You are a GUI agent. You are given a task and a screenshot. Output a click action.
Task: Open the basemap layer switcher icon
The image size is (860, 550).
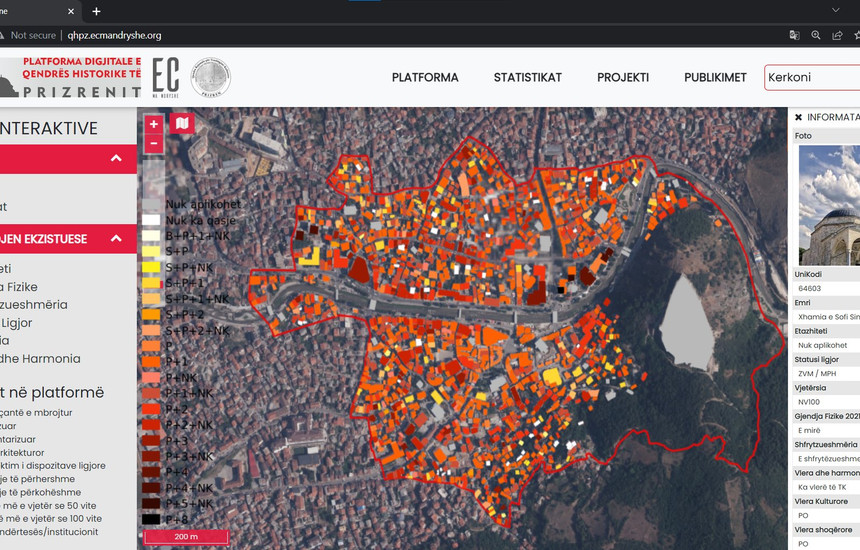[182, 124]
